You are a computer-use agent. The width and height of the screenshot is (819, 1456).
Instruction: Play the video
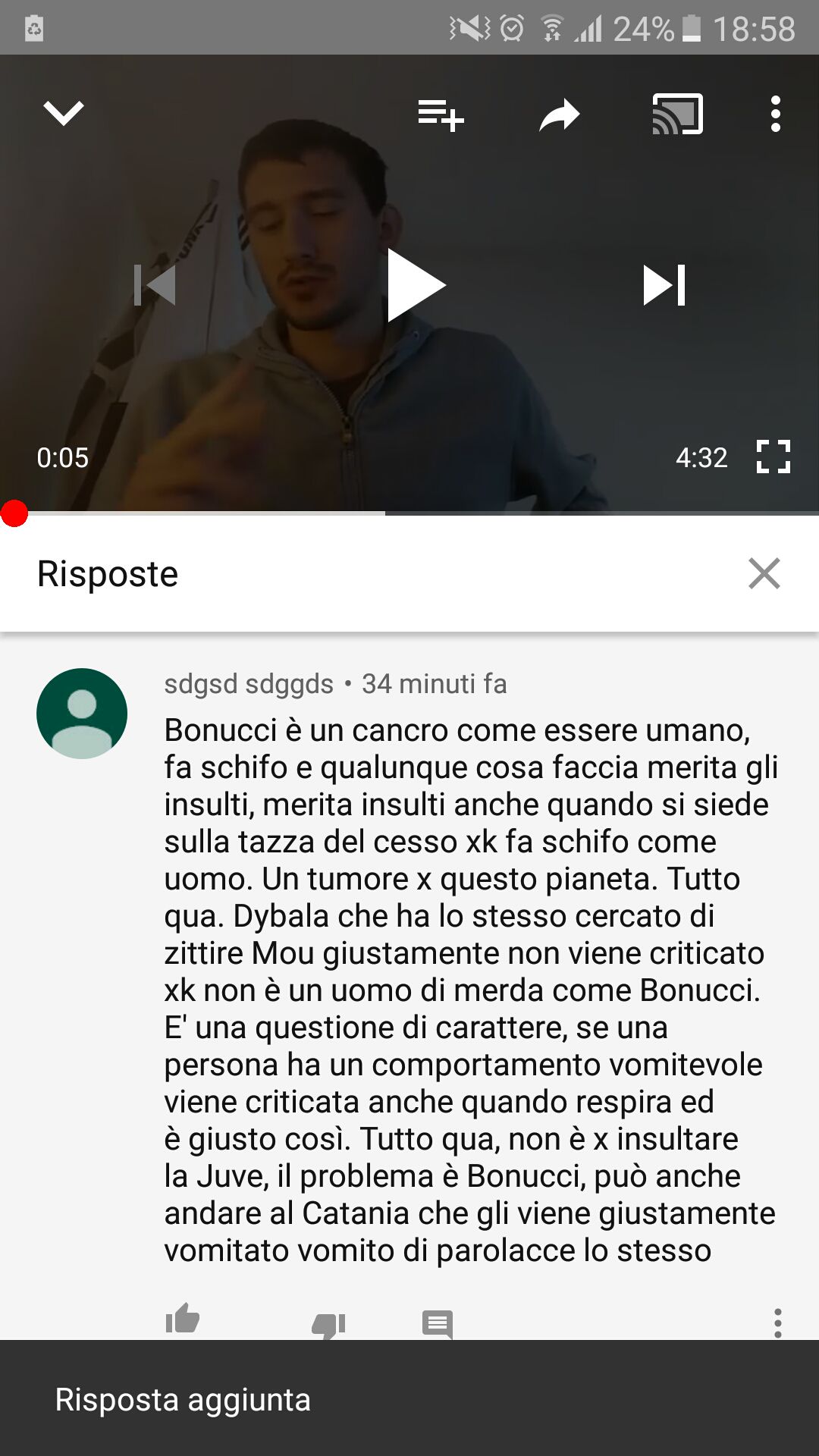[416, 285]
